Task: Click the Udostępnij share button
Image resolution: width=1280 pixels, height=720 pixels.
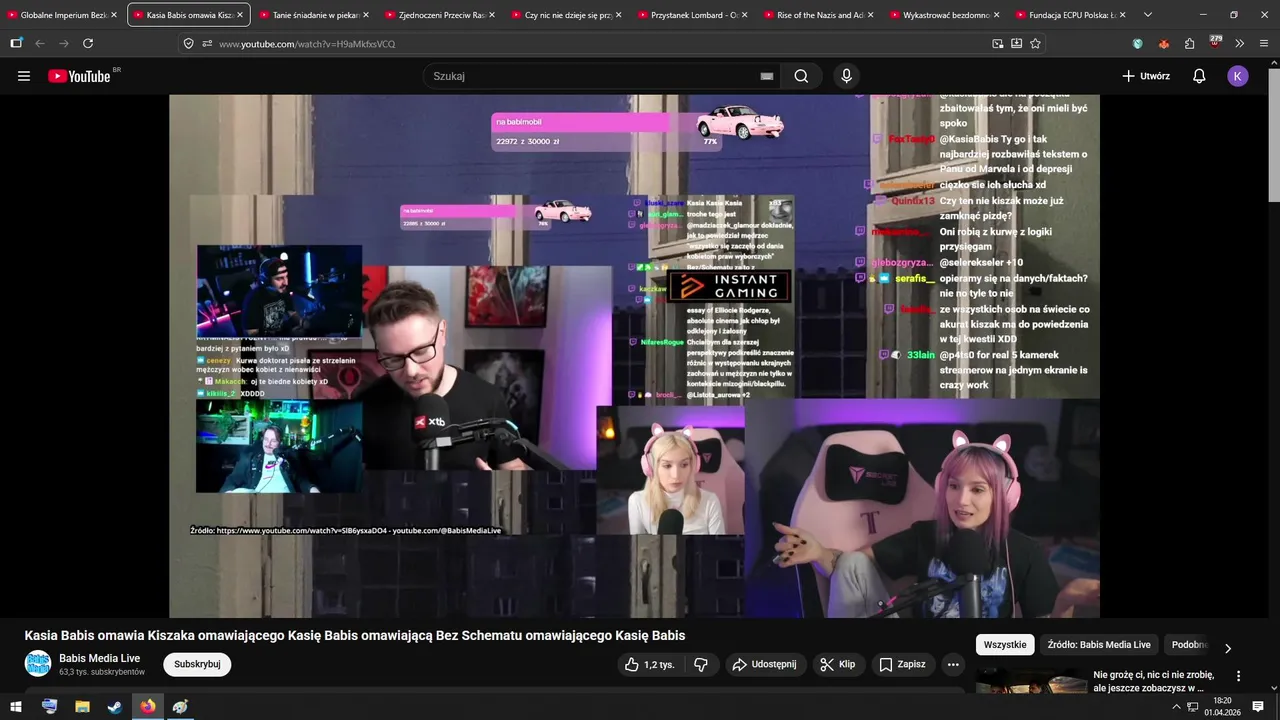Action: pos(764,664)
